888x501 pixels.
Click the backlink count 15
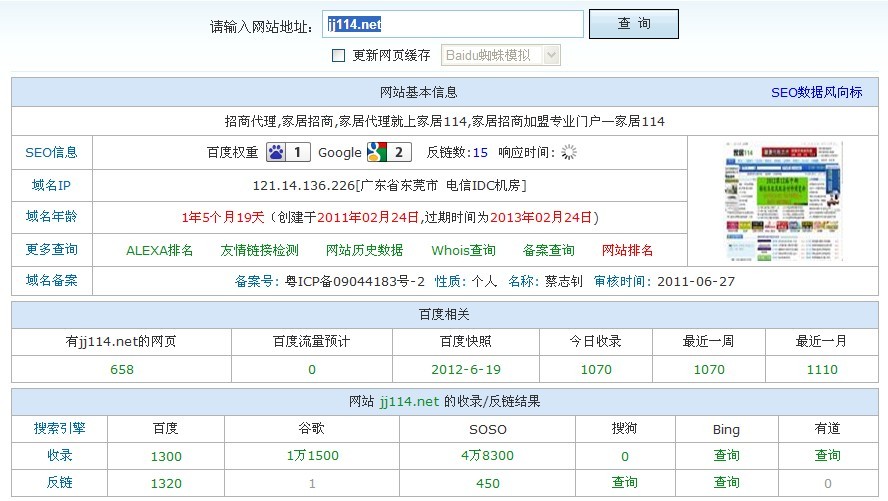point(480,152)
